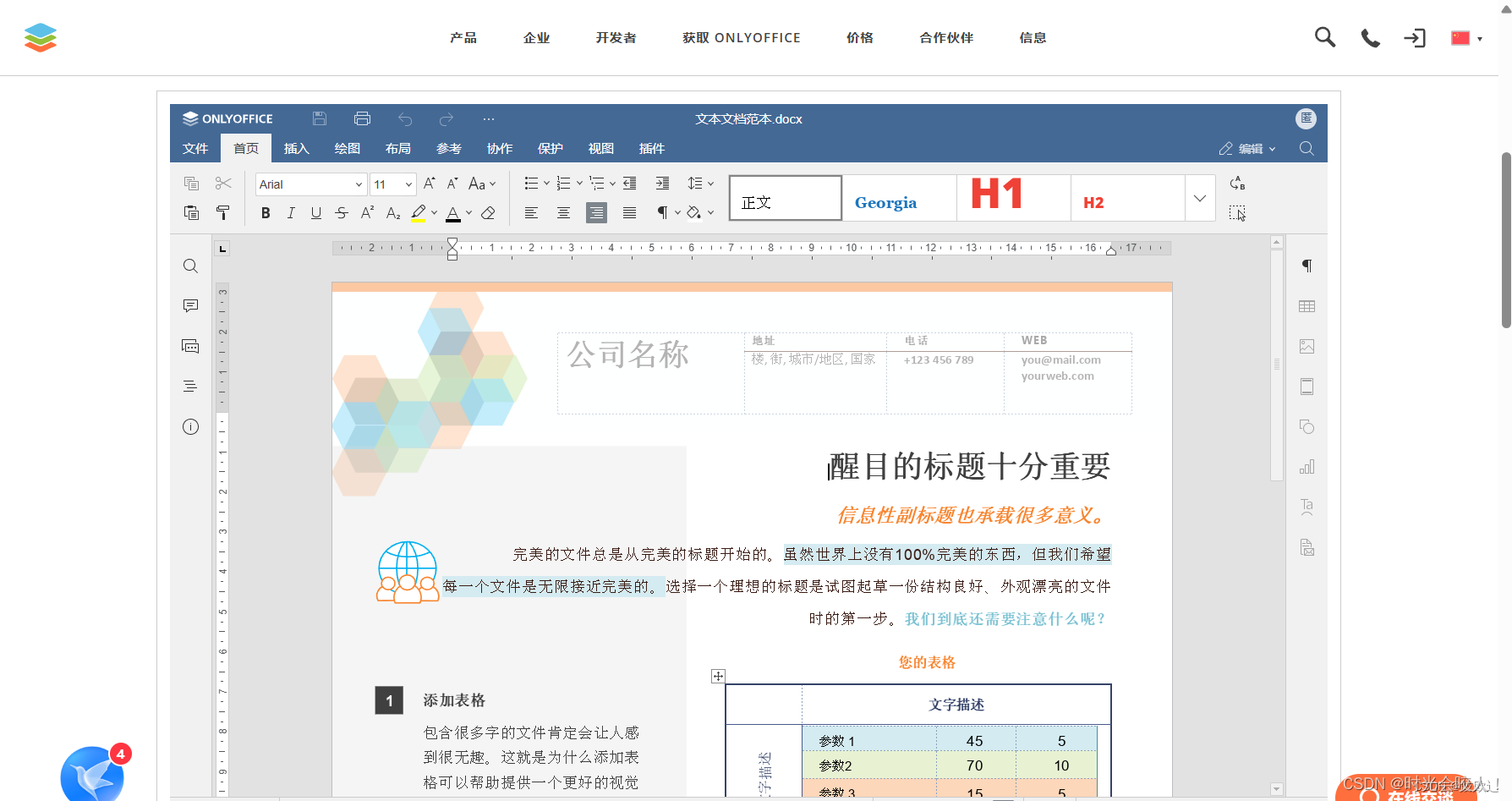
Task: Open the Find panel in left sidebar
Action: click(191, 266)
